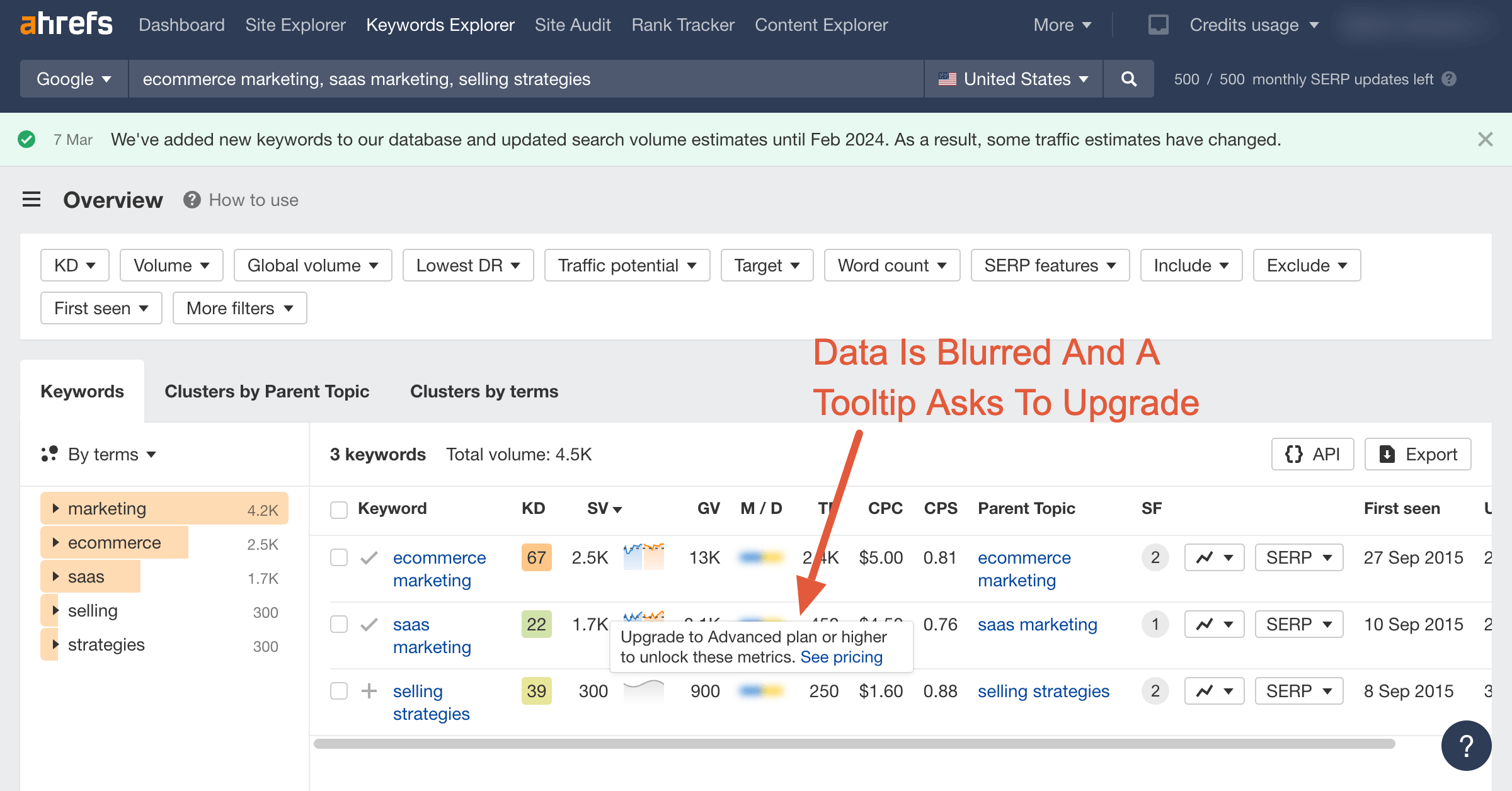Open the SERP features filter dropdown
This screenshot has height=791, width=1512.
1050,265
